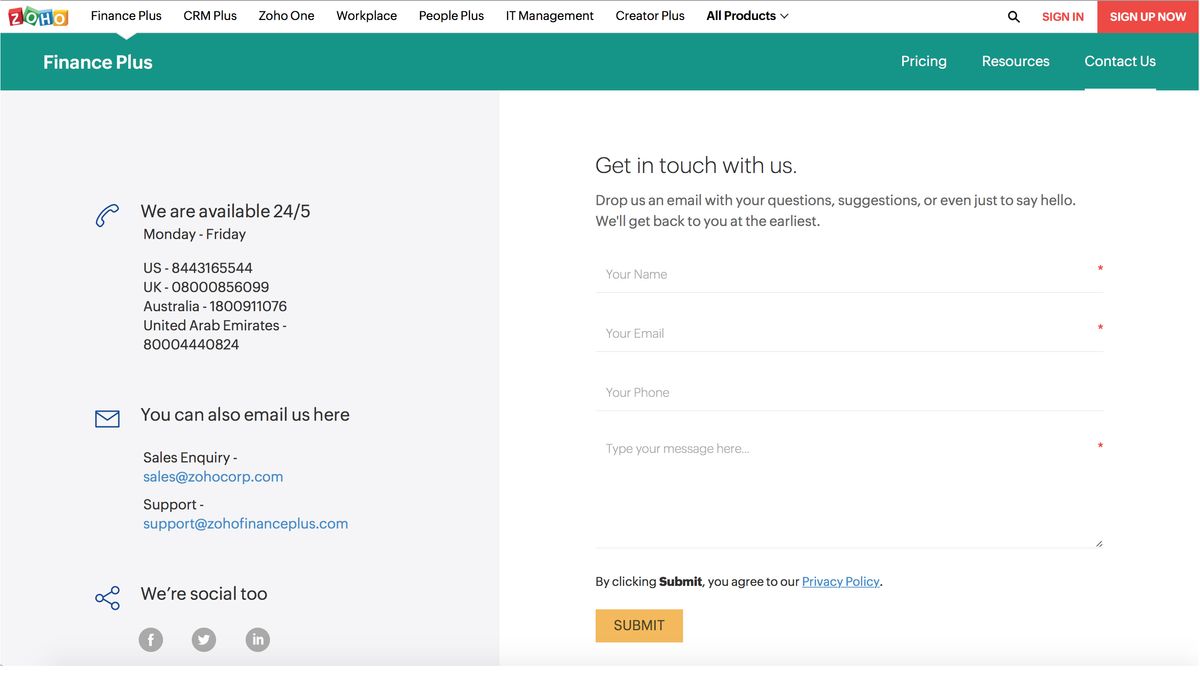Click the social share icon

pos(107,597)
